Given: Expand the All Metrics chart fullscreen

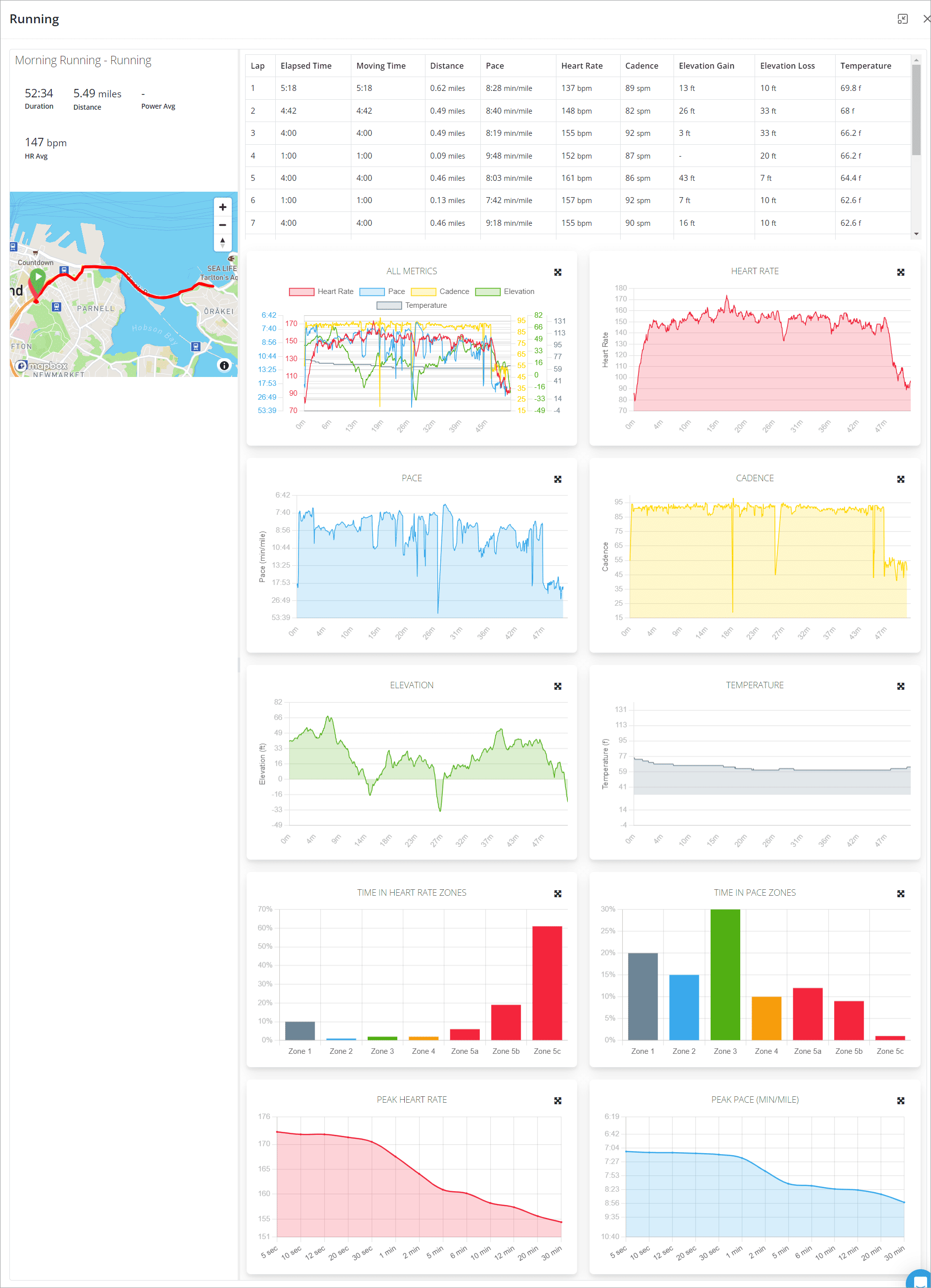Looking at the screenshot, I should [x=557, y=272].
